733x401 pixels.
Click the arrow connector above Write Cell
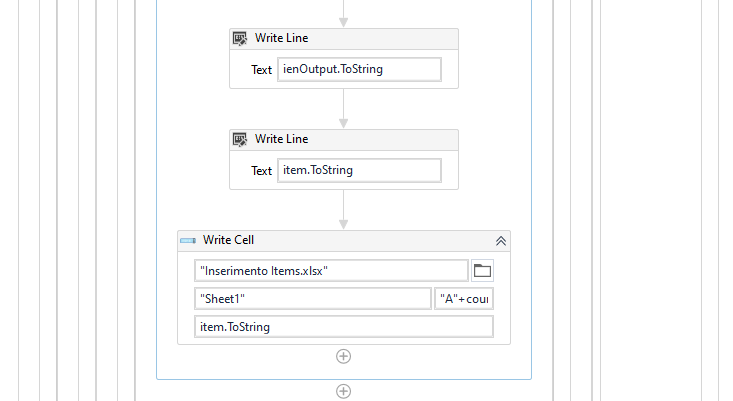tap(343, 209)
